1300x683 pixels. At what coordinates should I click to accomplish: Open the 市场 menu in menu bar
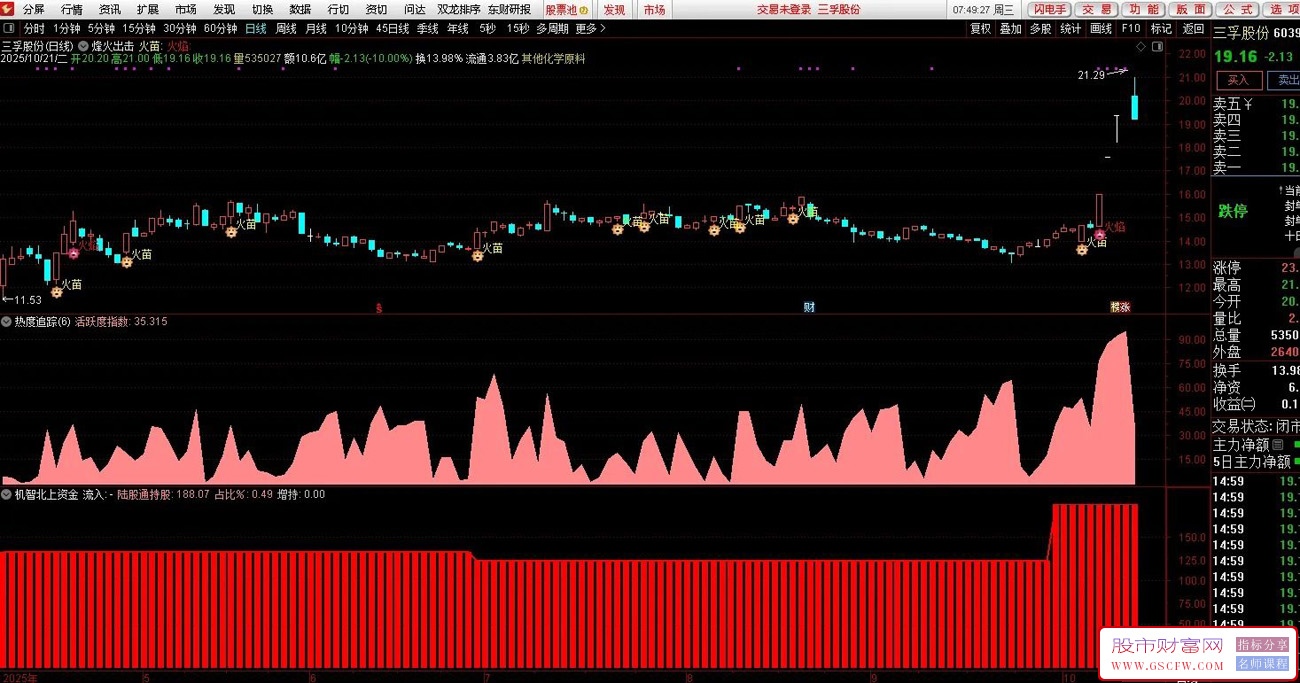pos(186,9)
